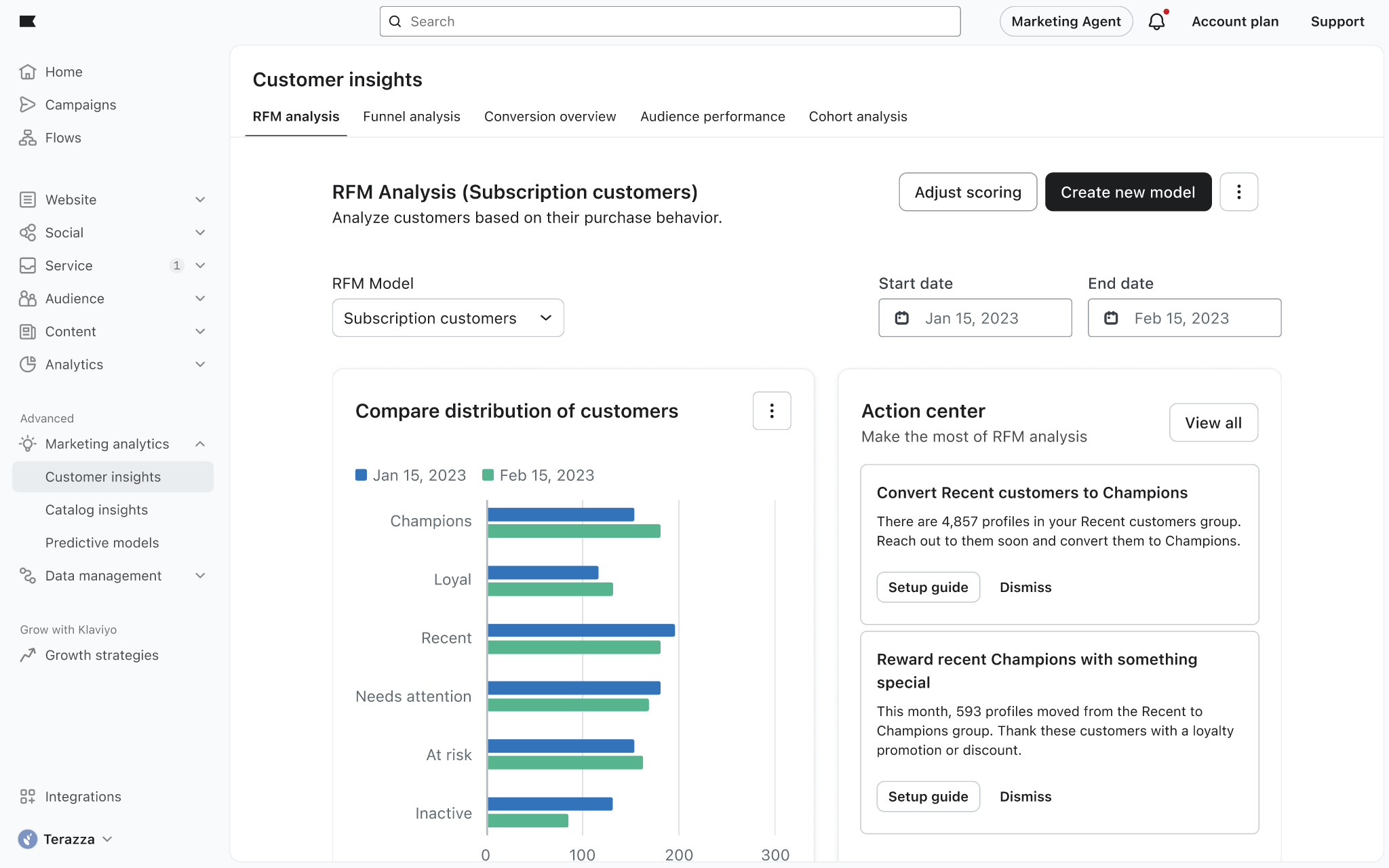Click the blue Recent bar in chart

click(x=581, y=630)
